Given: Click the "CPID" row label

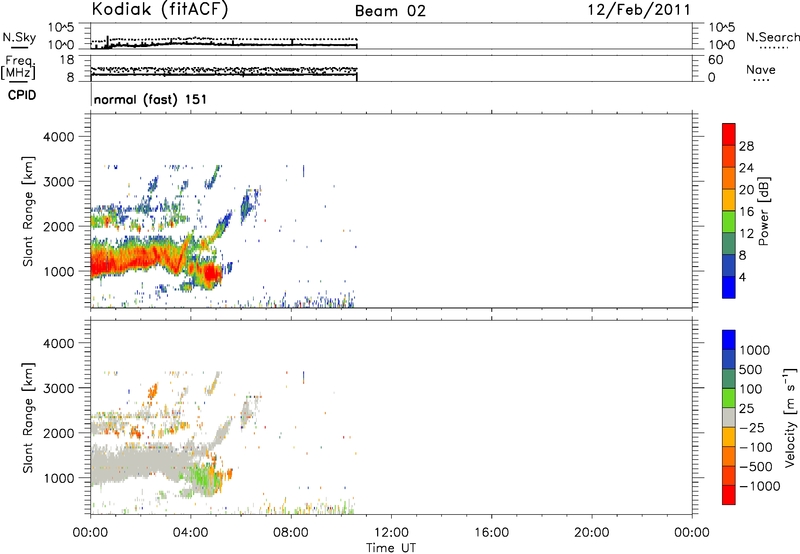Looking at the screenshot, I should pyautogui.click(x=22, y=95).
